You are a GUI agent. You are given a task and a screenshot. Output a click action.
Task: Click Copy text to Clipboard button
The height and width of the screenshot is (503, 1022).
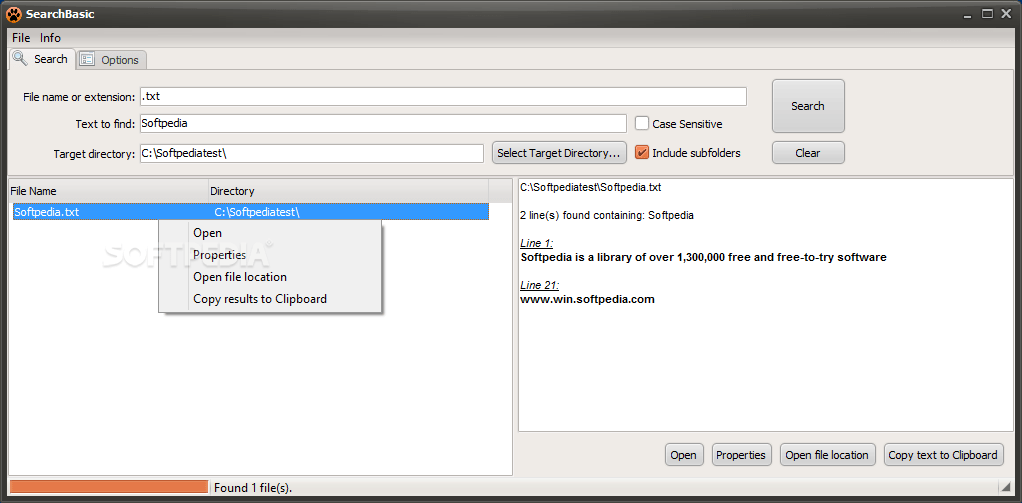[x=943, y=455]
